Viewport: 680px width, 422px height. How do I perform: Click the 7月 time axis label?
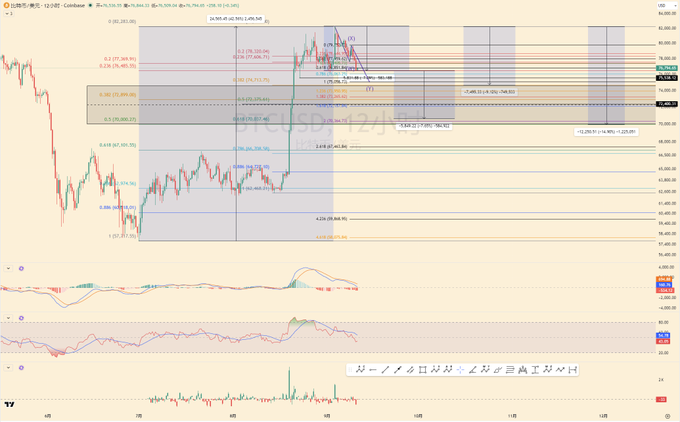tap(138, 415)
